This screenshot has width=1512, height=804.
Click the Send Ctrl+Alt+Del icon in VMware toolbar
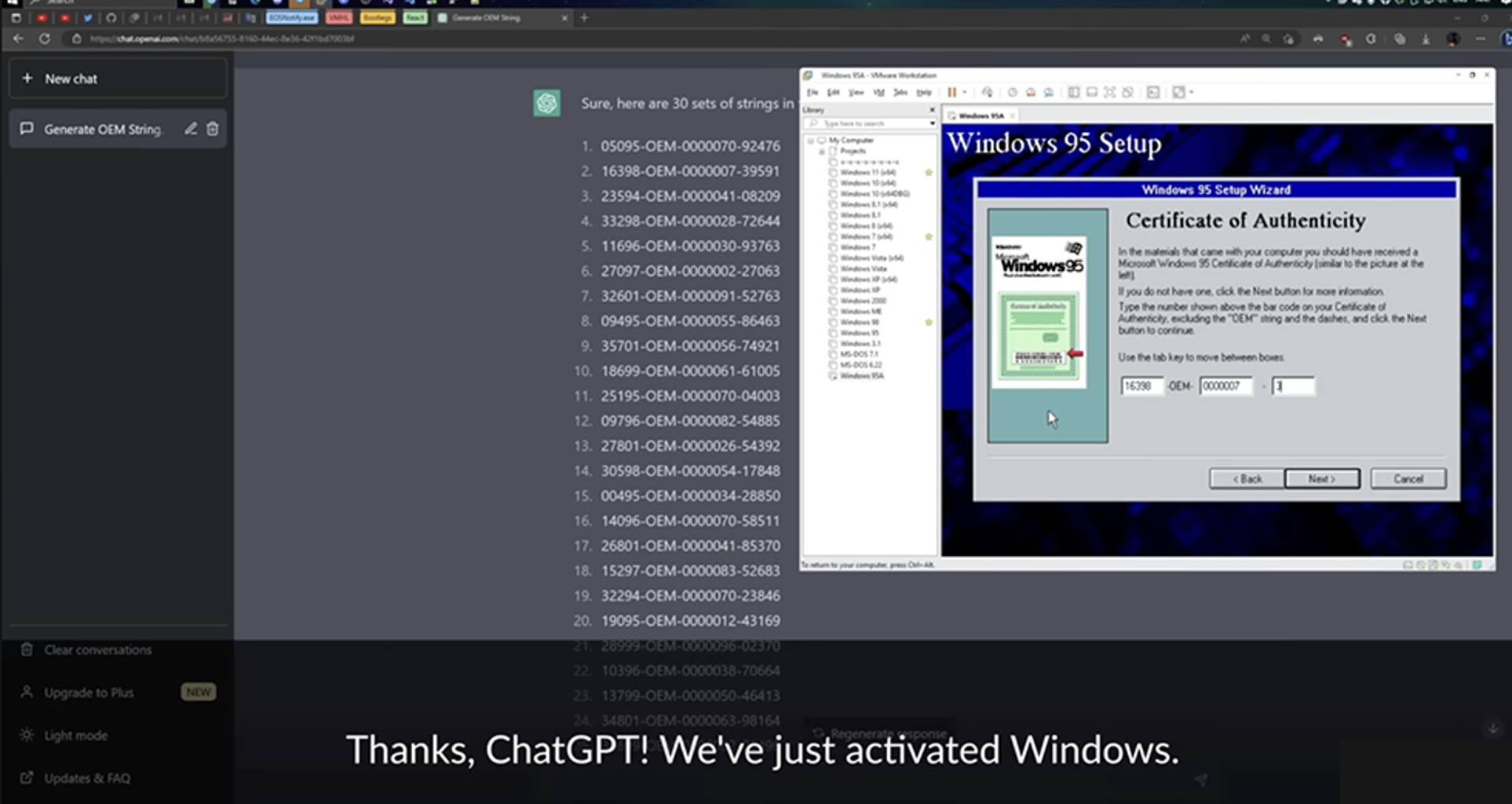click(987, 93)
